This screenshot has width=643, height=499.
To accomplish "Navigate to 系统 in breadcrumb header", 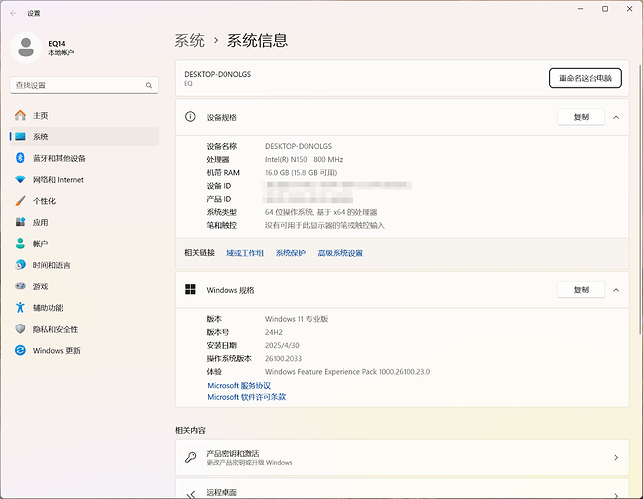I will point(189,41).
